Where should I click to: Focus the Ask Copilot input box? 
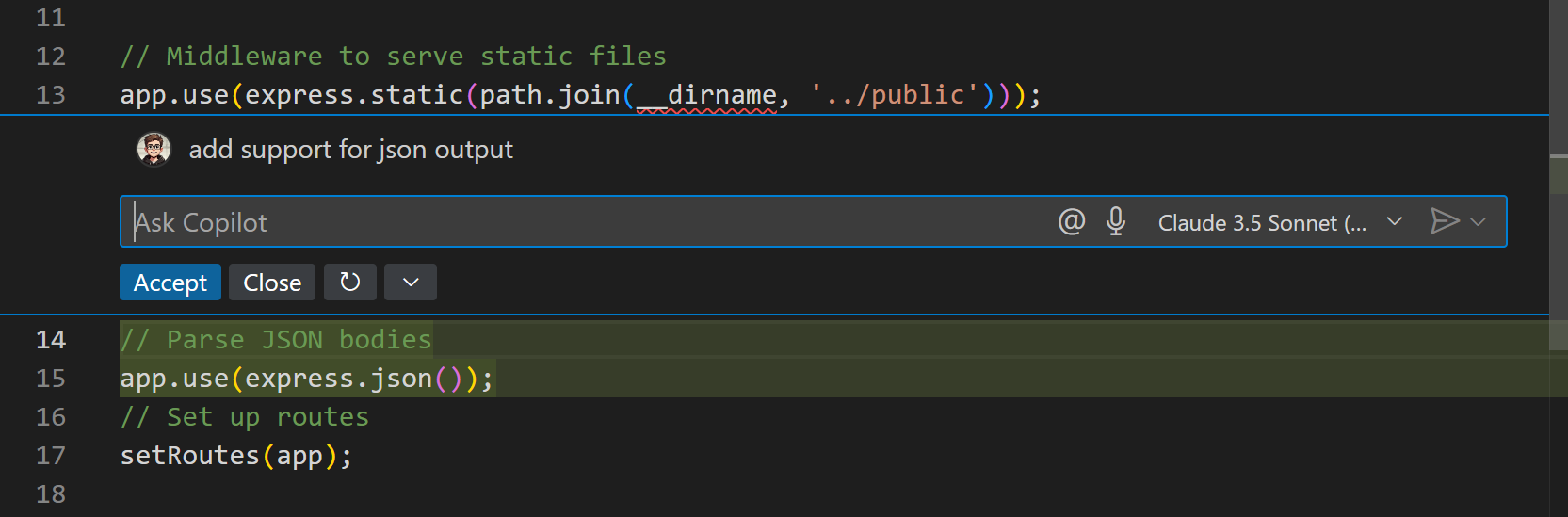[584, 222]
